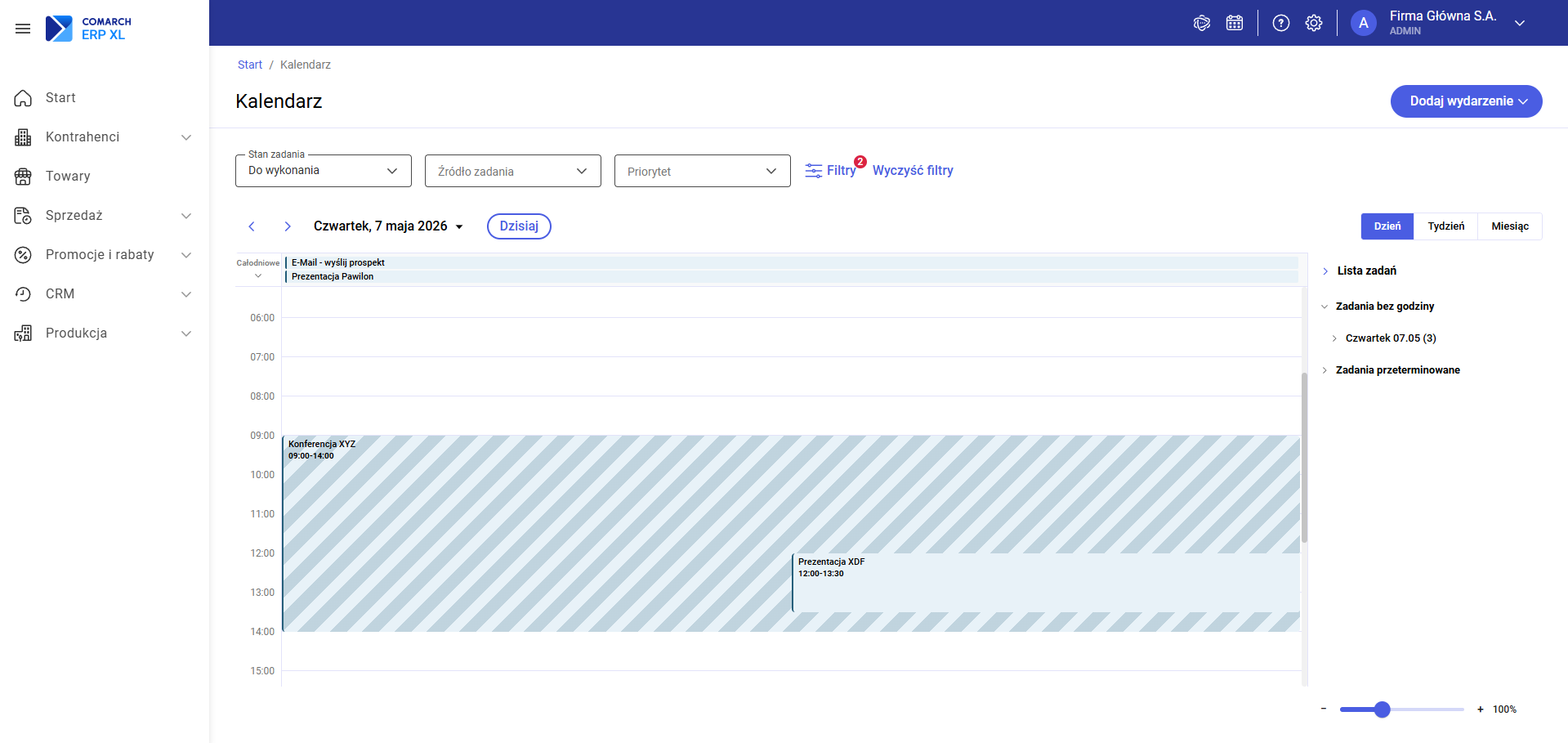The height and width of the screenshot is (743, 1568).
Task: Adjust the calendar zoom slider
Action: tap(1383, 709)
